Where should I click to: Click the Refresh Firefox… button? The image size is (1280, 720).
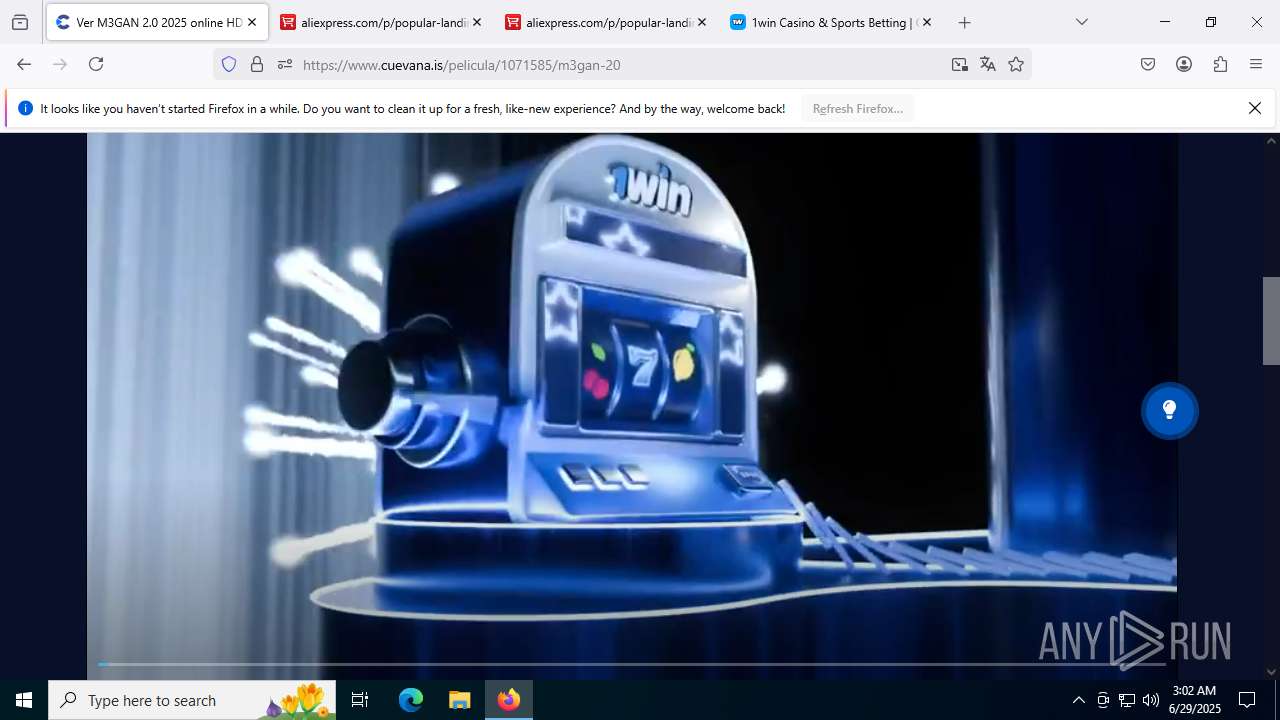click(858, 109)
